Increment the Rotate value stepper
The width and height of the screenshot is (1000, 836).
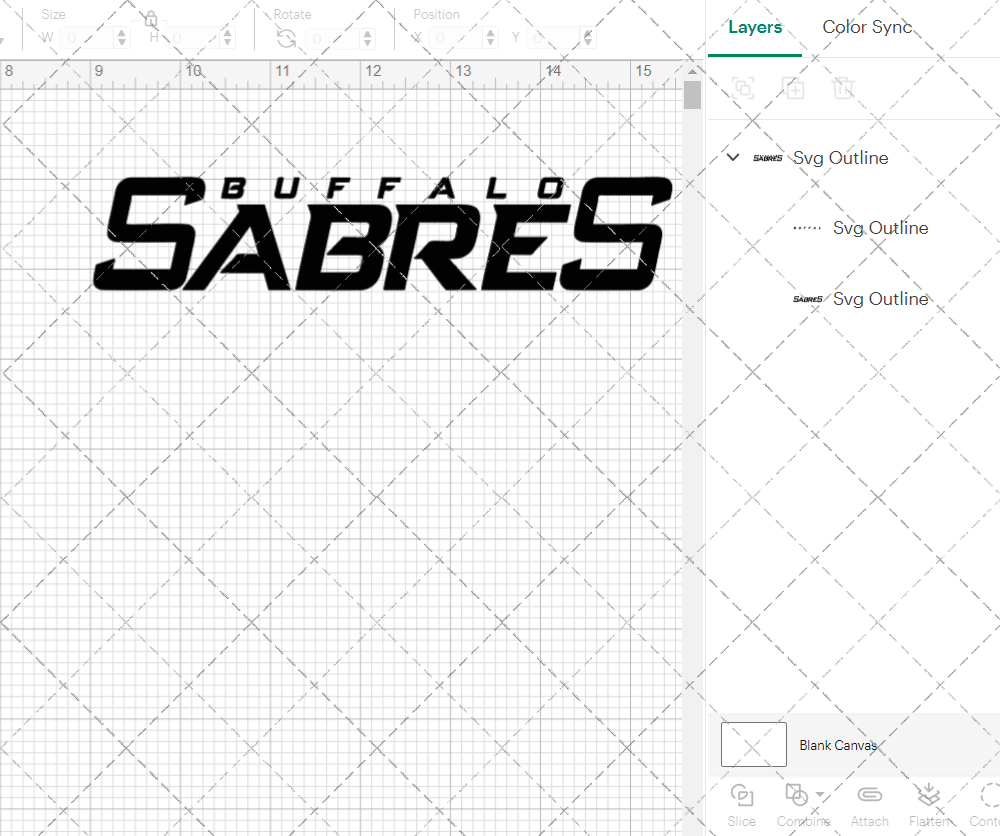tap(367, 31)
